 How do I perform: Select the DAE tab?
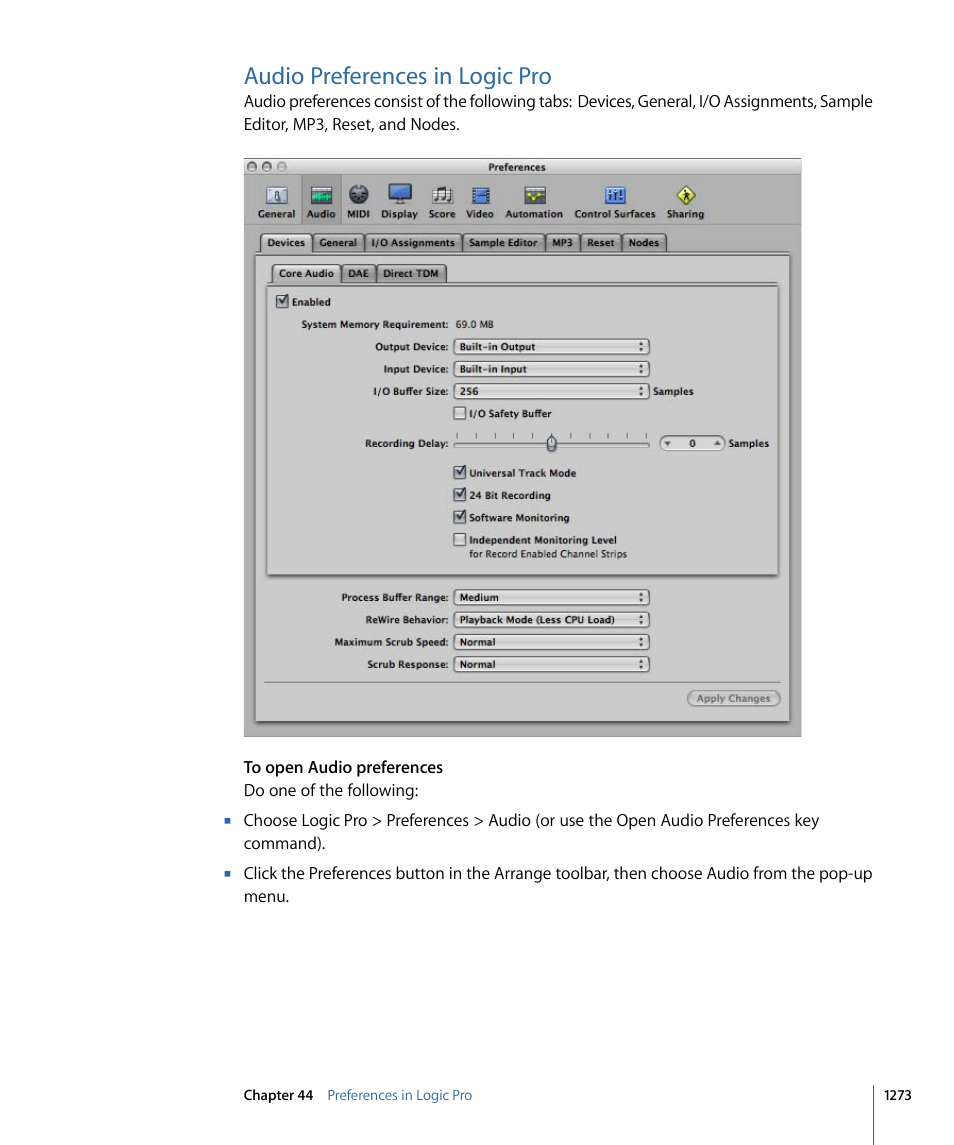[x=358, y=273]
